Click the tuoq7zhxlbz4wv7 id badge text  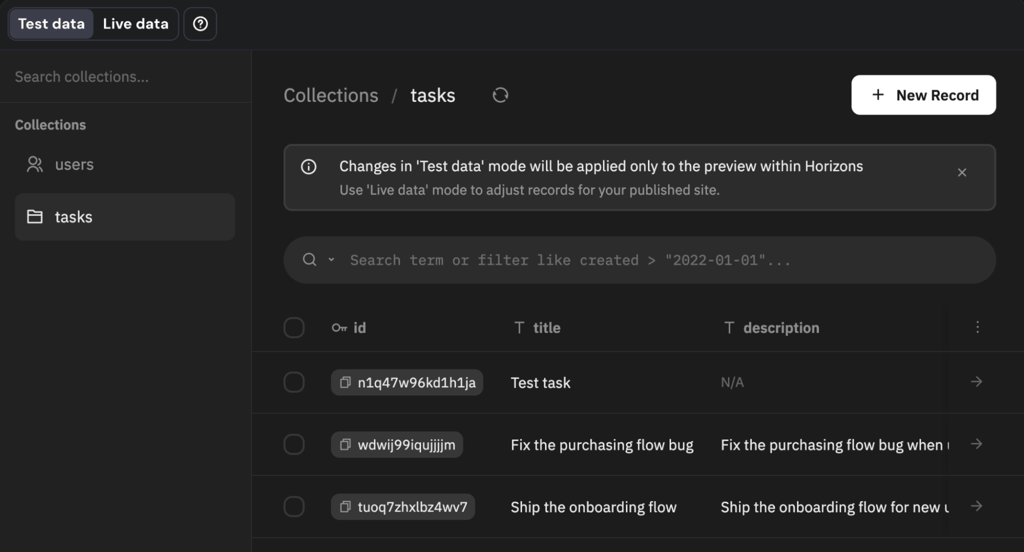point(413,507)
